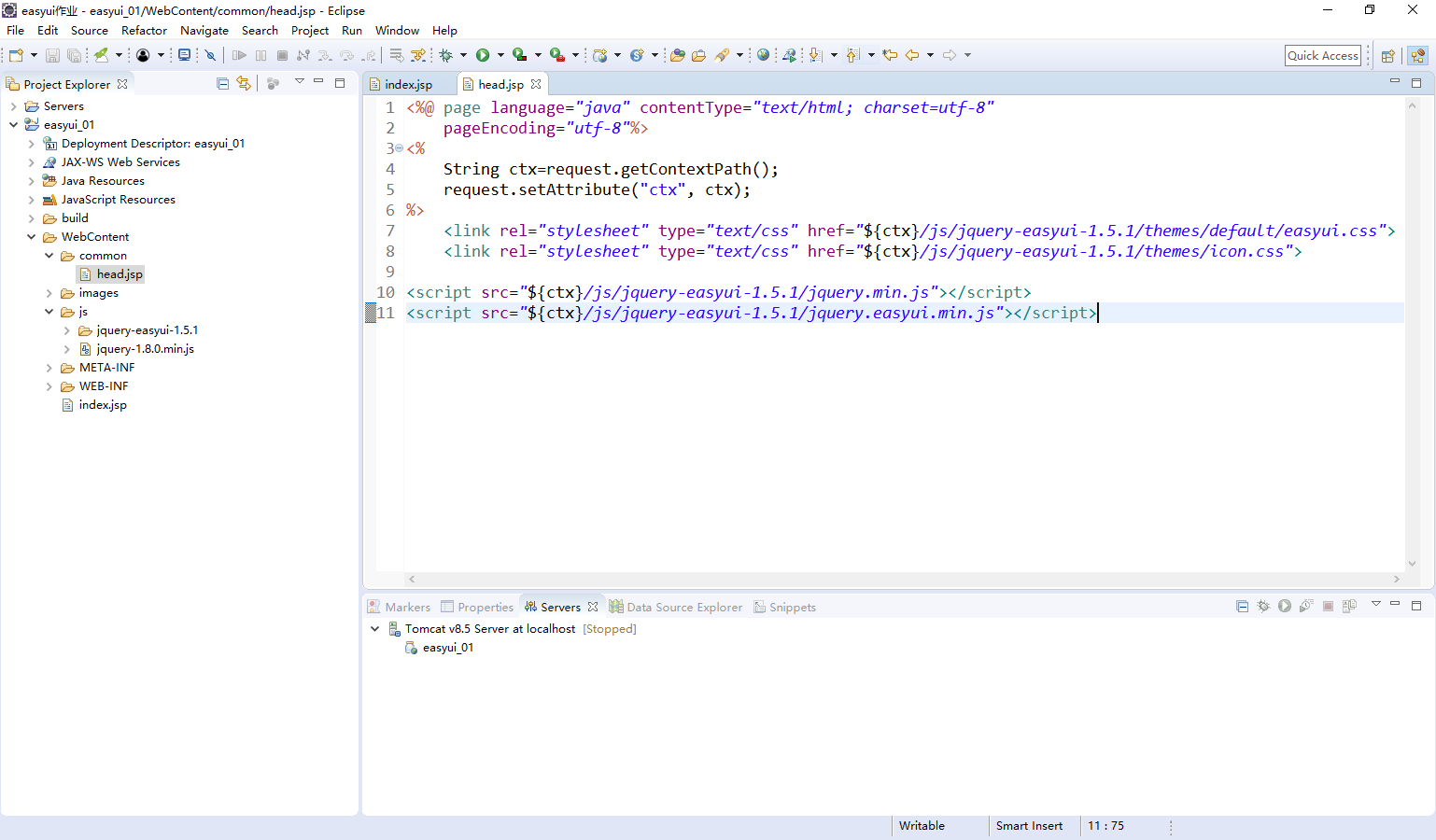This screenshot has width=1436, height=840.
Task: Click the Open Type folder icon
Action: coord(678,55)
